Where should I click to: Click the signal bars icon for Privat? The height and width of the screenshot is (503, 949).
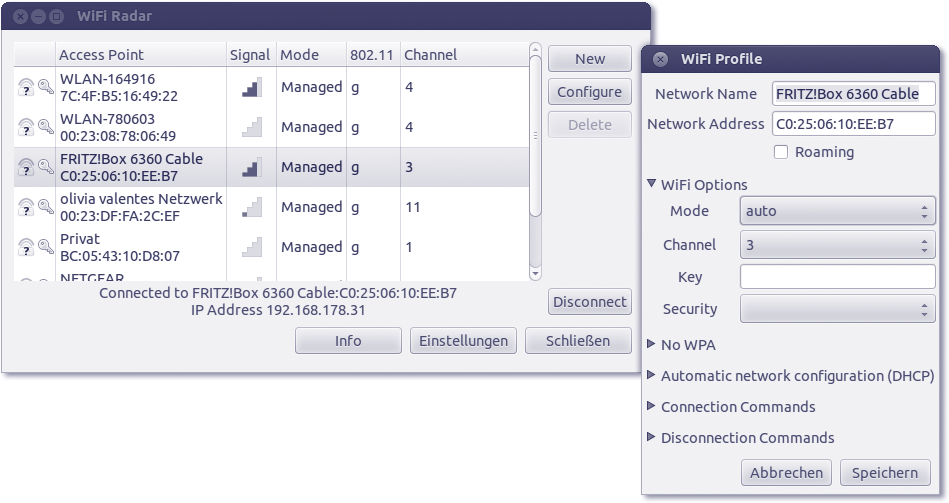click(x=251, y=247)
